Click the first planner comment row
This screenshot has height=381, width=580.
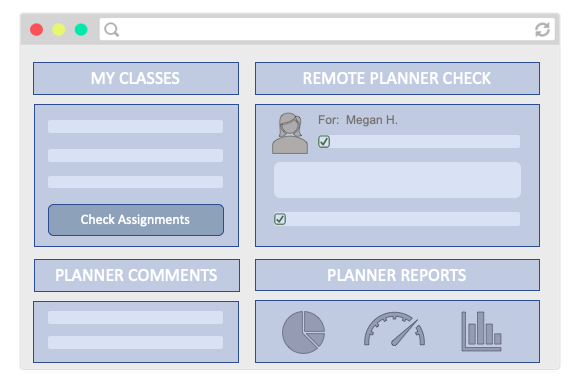pos(135,317)
